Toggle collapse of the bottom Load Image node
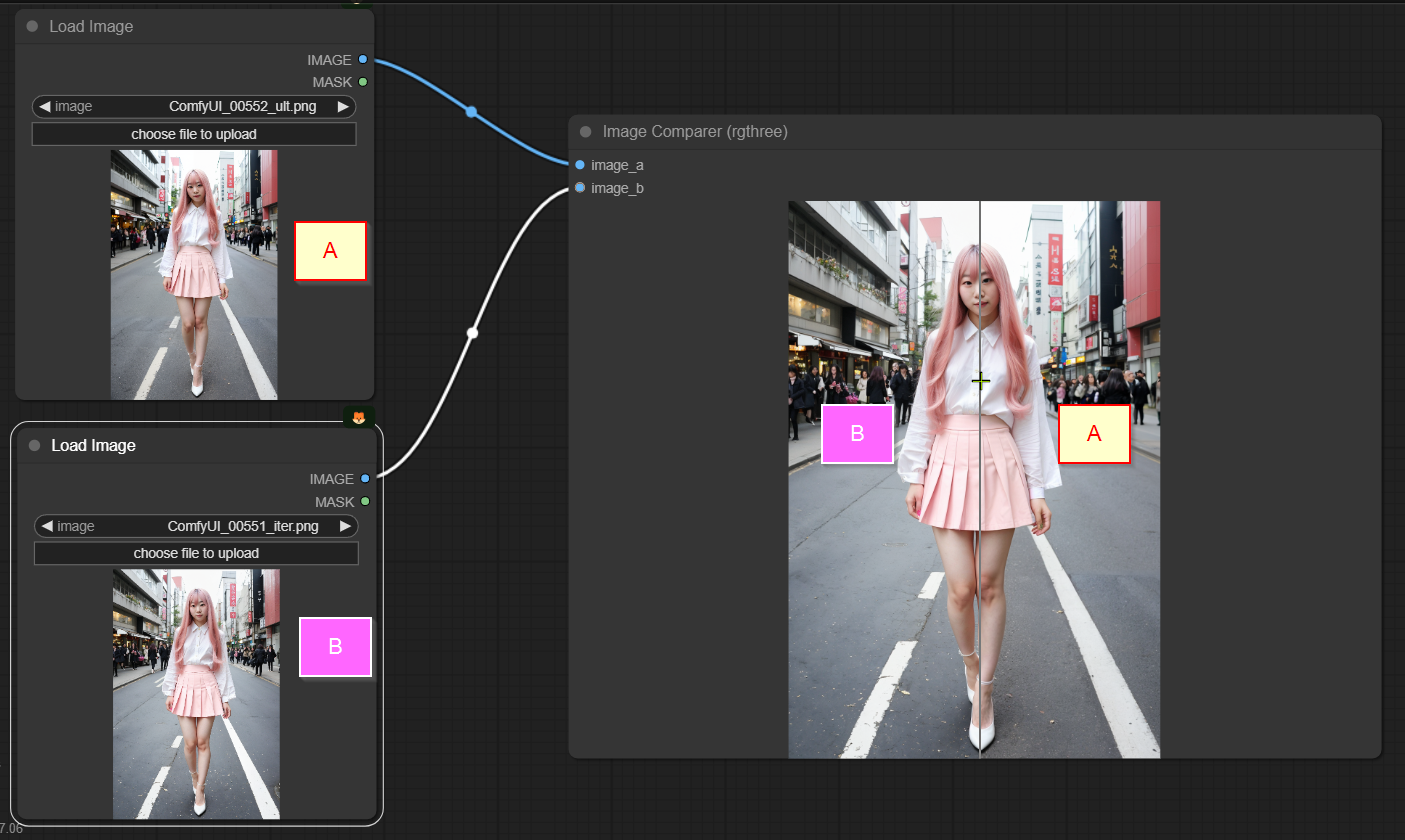 point(34,445)
